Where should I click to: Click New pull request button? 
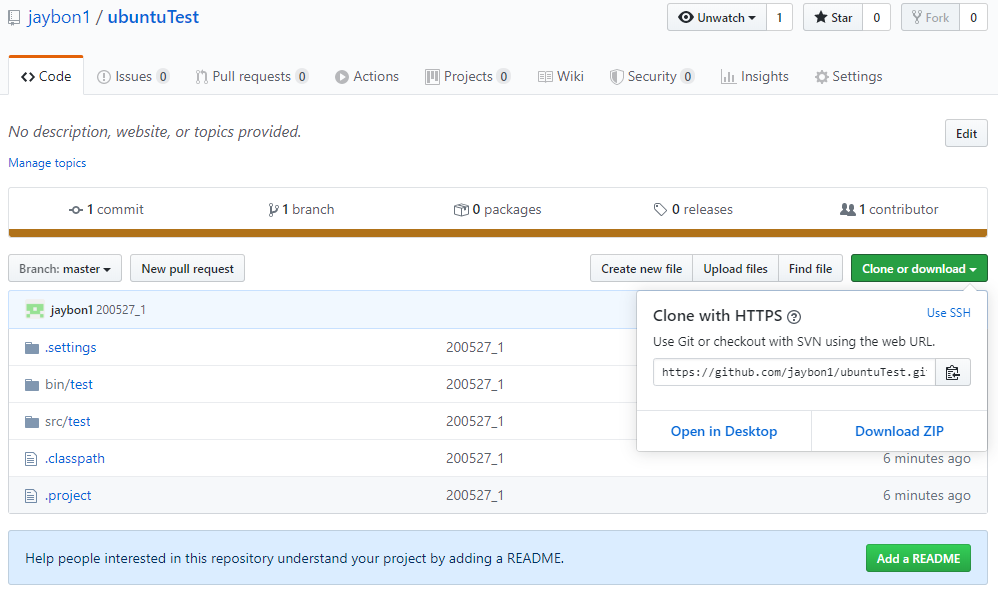[x=188, y=269]
